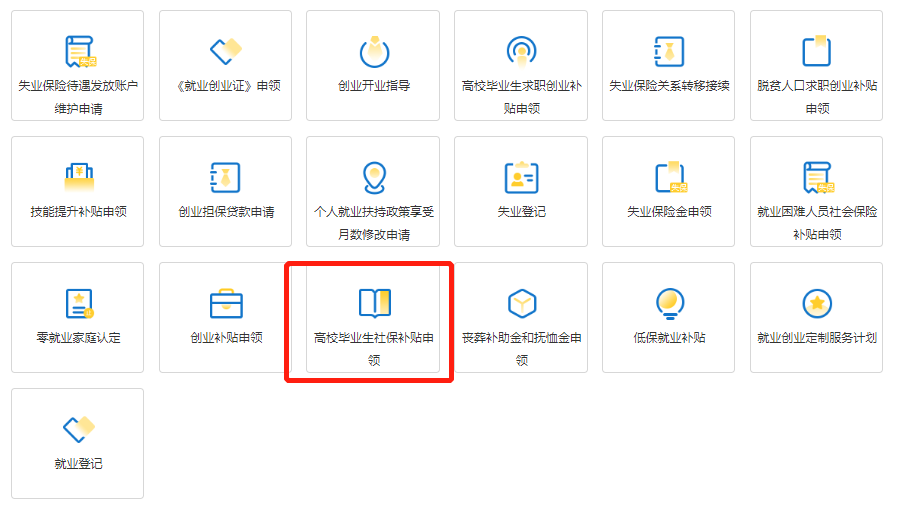
Task: Select the 丧葬补助金和抚恤金申领 text
Action: pos(522,349)
